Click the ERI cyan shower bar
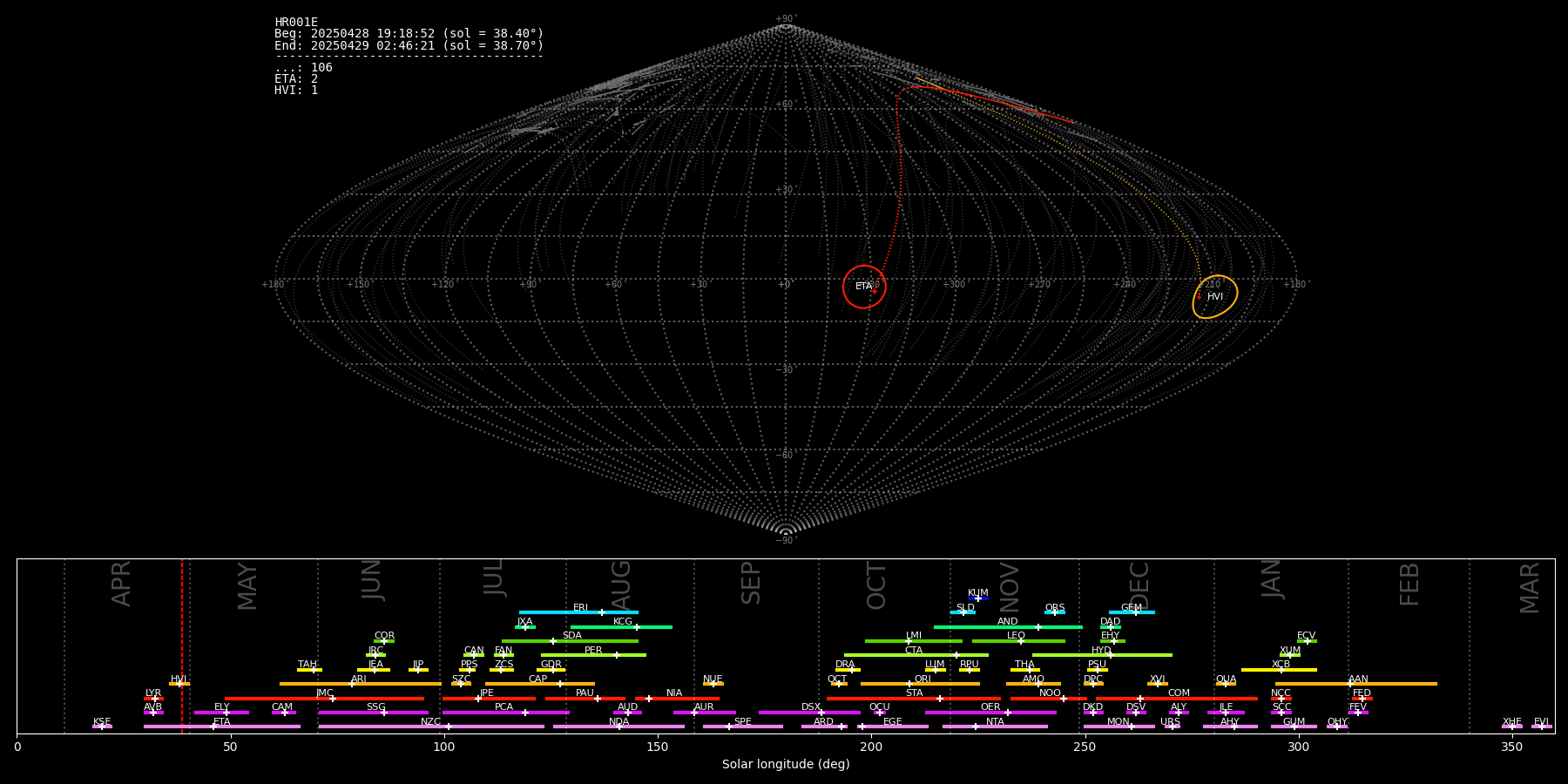1568x784 pixels. 578,612
